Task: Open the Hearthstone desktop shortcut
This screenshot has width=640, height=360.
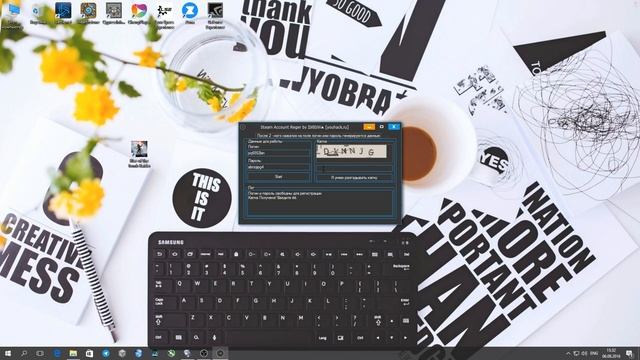Action: coord(88,14)
